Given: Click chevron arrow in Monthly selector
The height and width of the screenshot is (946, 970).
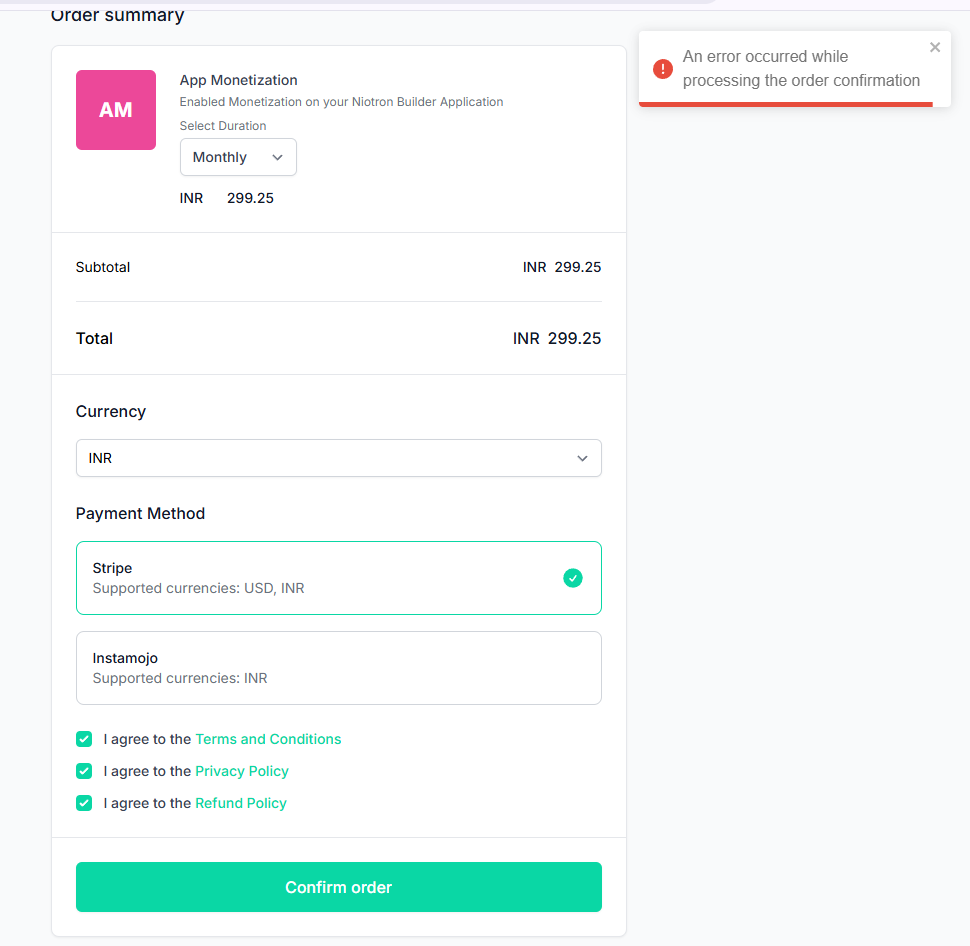Looking at the screenshot, I should tap(278, 157).
